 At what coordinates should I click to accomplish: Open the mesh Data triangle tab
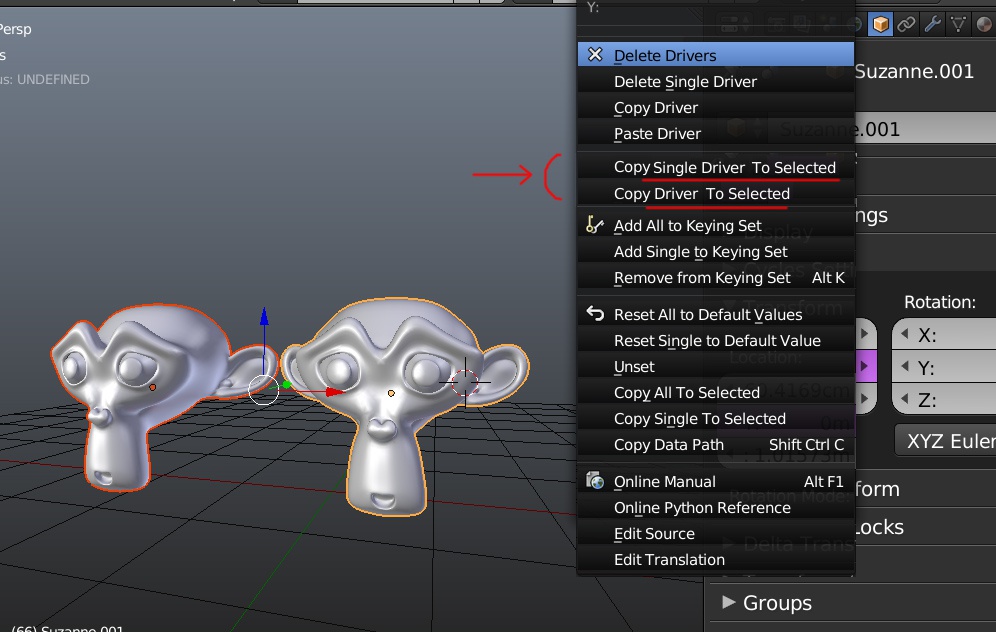click(959, 25)
